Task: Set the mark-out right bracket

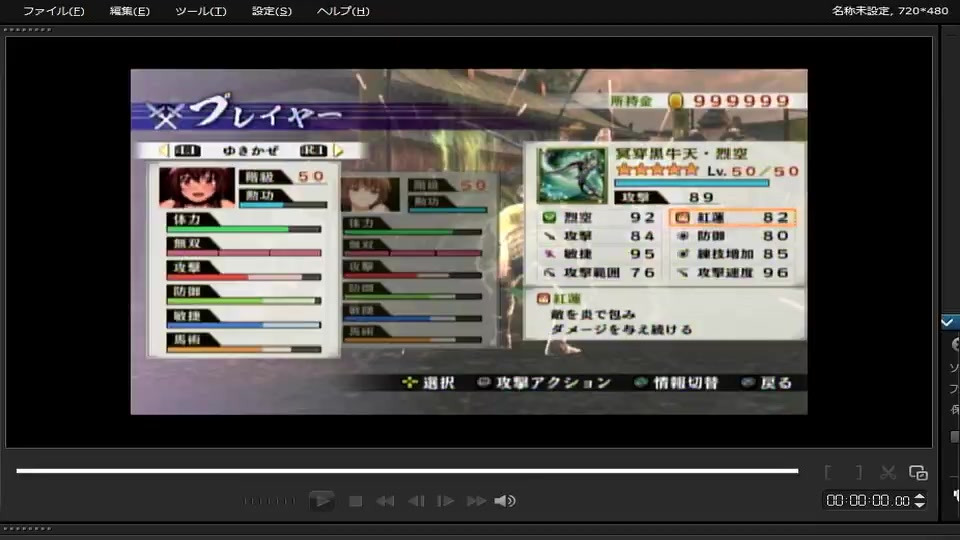Action: pyautogui.click(x=858, y=473)
